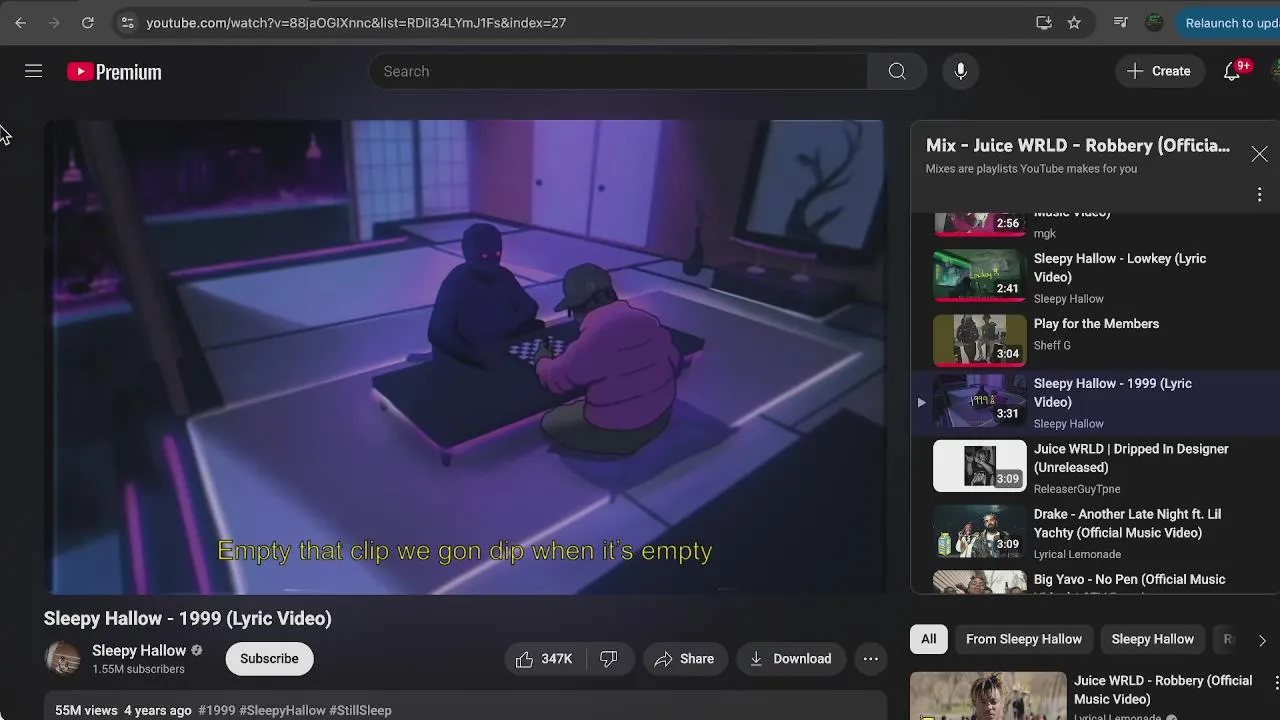Start voice search with microphone icon
Screen dimensions: 1280x720
pyautogui.click(x=960, y=71)
